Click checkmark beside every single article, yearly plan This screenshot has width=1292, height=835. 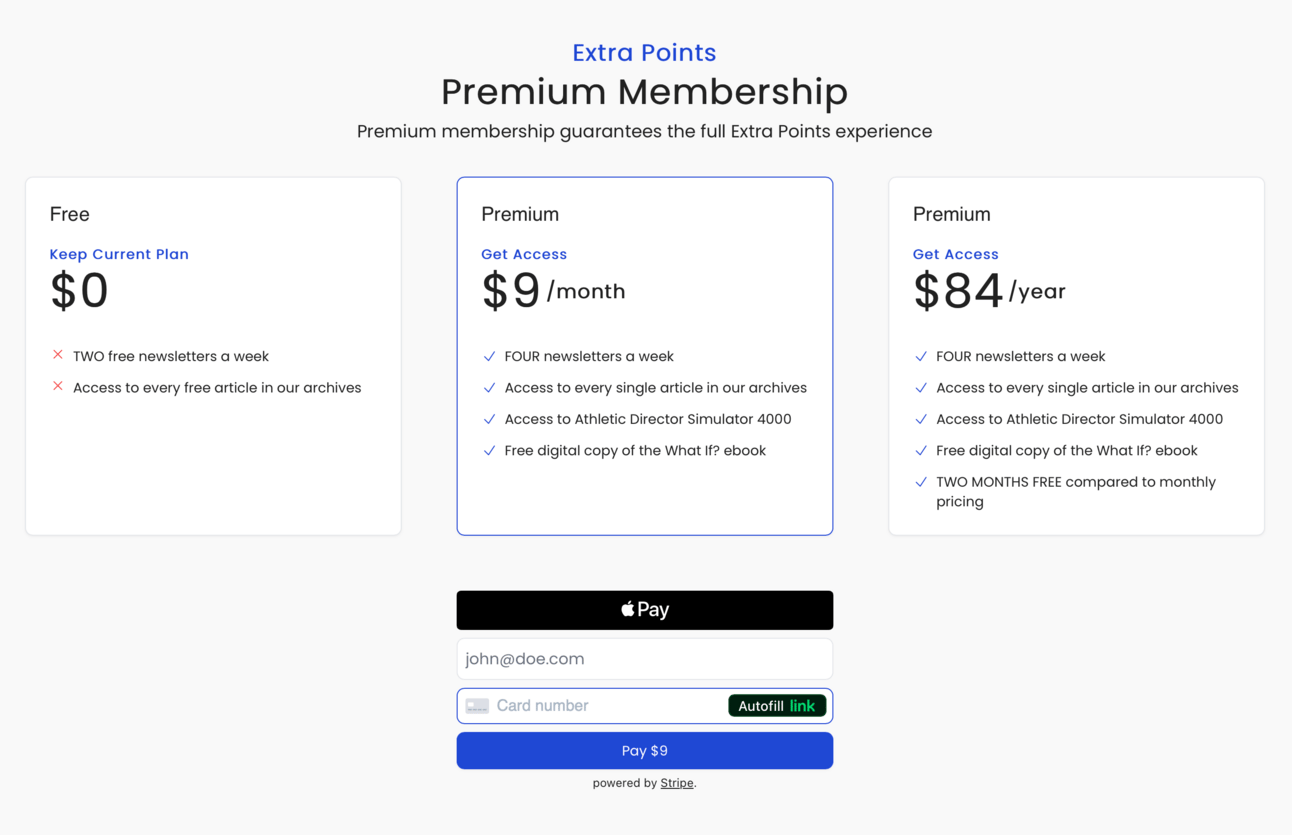[921, 387]
